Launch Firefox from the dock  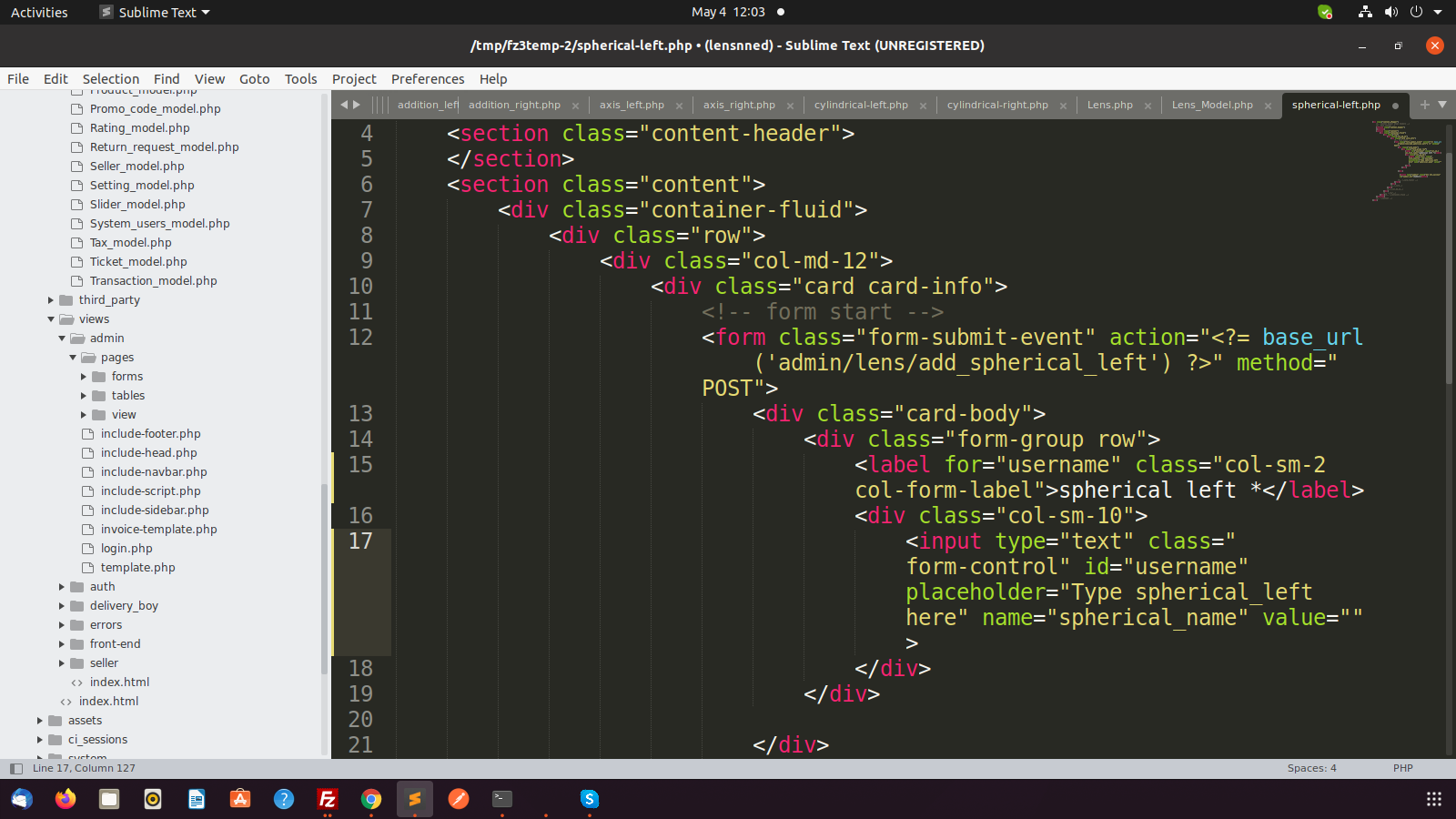[x=66, y=799]
